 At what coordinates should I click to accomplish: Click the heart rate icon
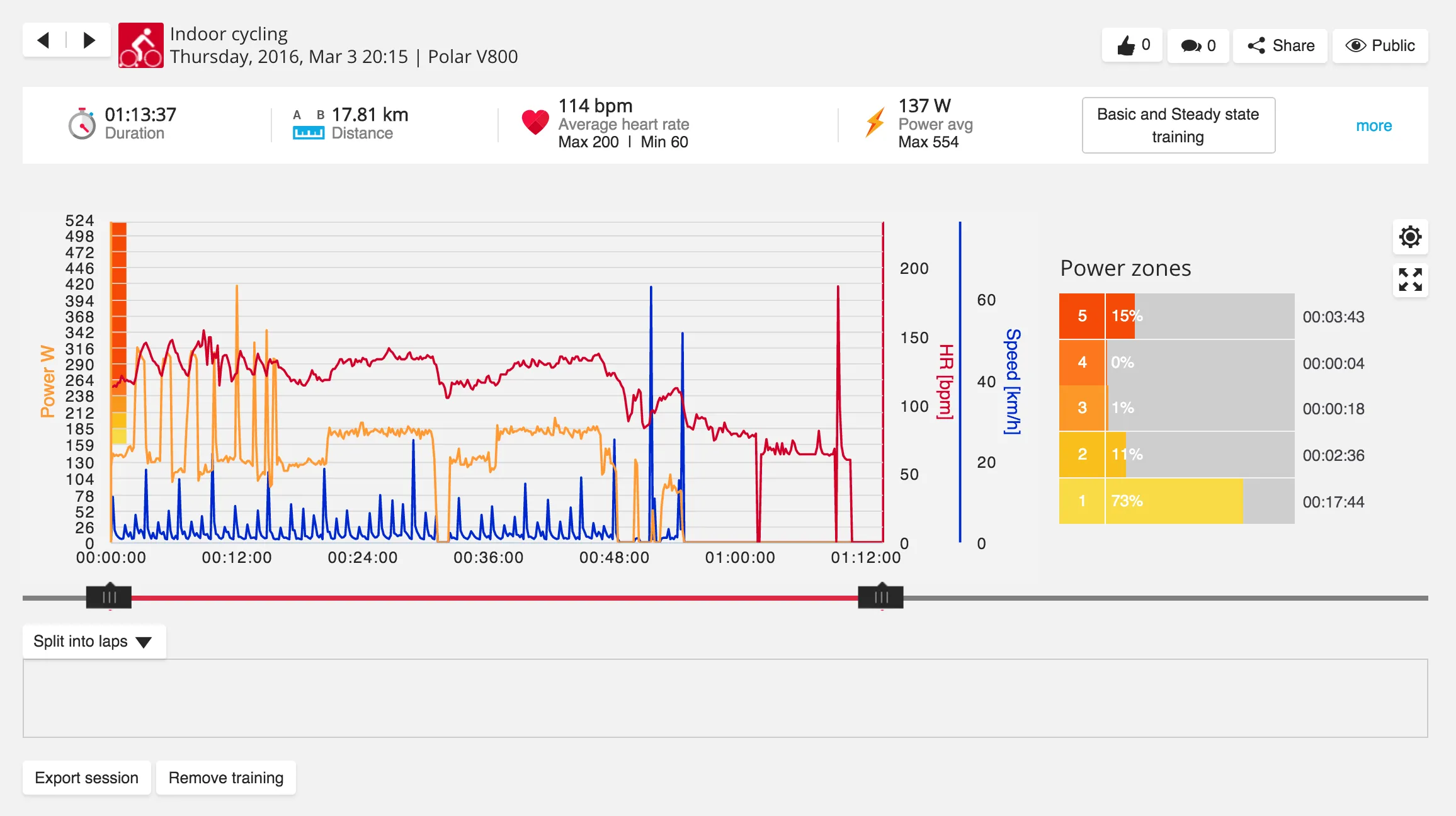coord(535,123)
